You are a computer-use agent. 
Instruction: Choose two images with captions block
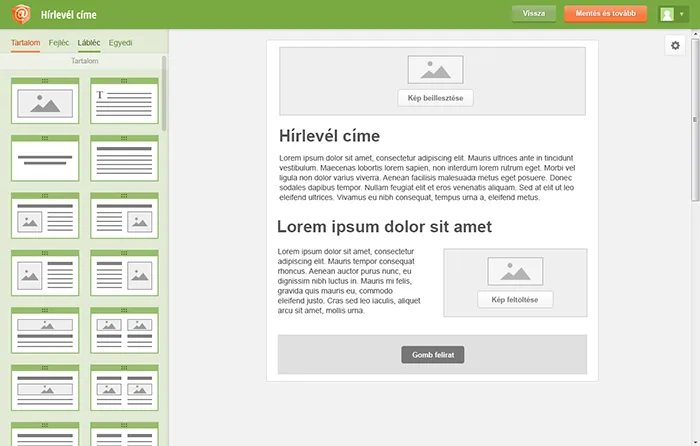124,330
